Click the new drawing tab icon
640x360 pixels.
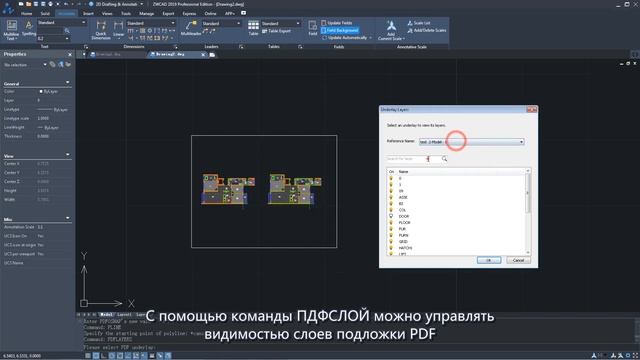tap(212, 55)
